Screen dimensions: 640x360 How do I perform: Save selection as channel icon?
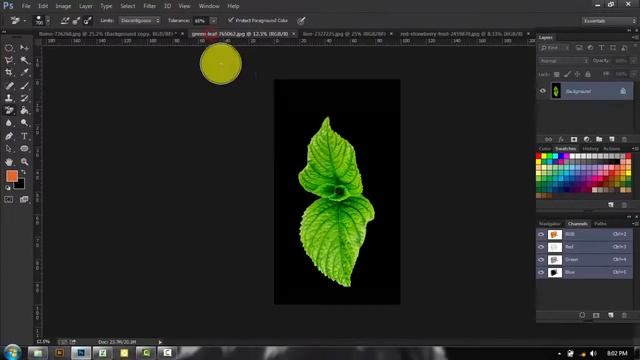(596, 315)
